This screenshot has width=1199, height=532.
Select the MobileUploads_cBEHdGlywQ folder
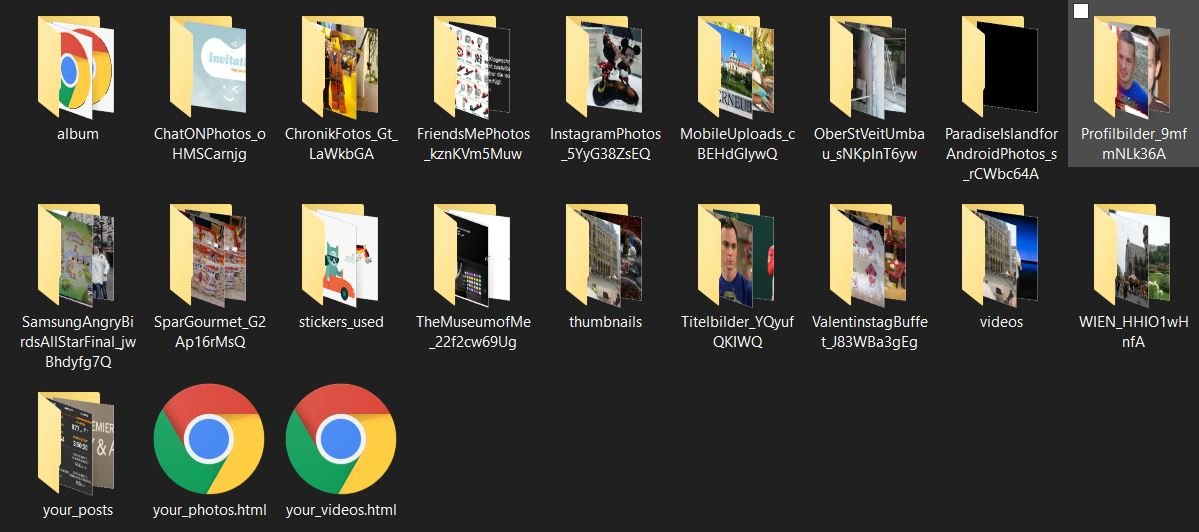coord(737,67)
